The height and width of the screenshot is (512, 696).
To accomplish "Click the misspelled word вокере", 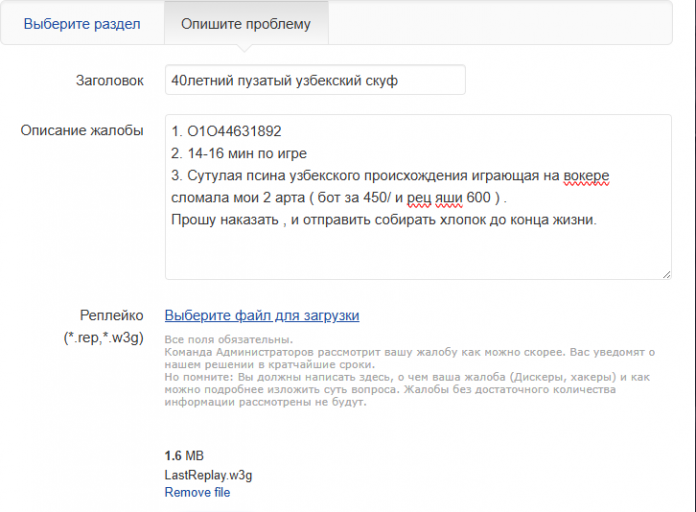I will (586, 175).
